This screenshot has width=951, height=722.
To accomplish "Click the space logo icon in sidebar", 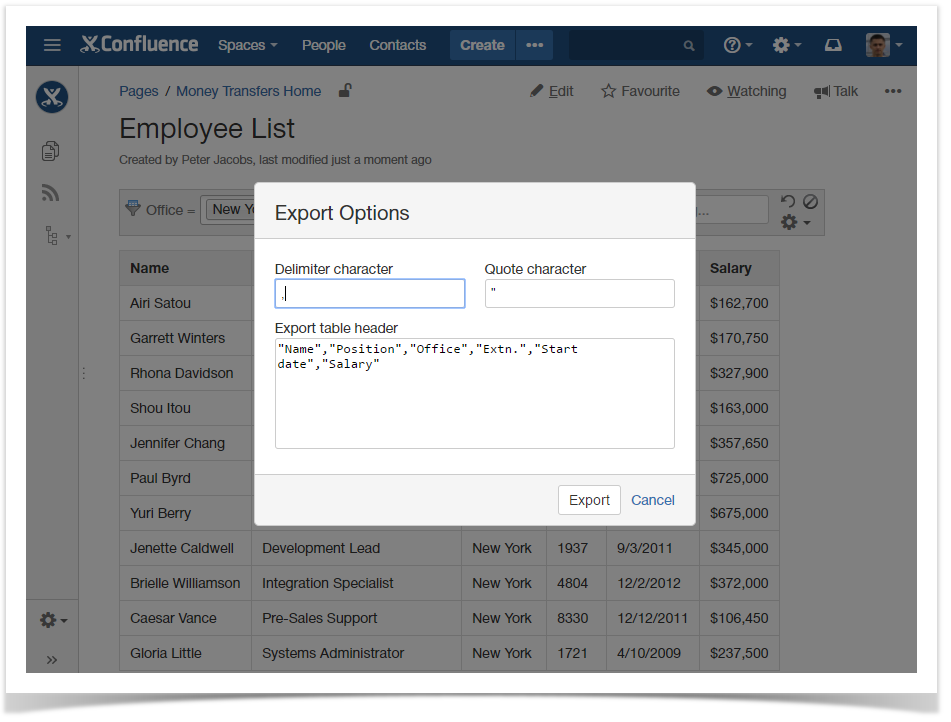I will (51, 97).
